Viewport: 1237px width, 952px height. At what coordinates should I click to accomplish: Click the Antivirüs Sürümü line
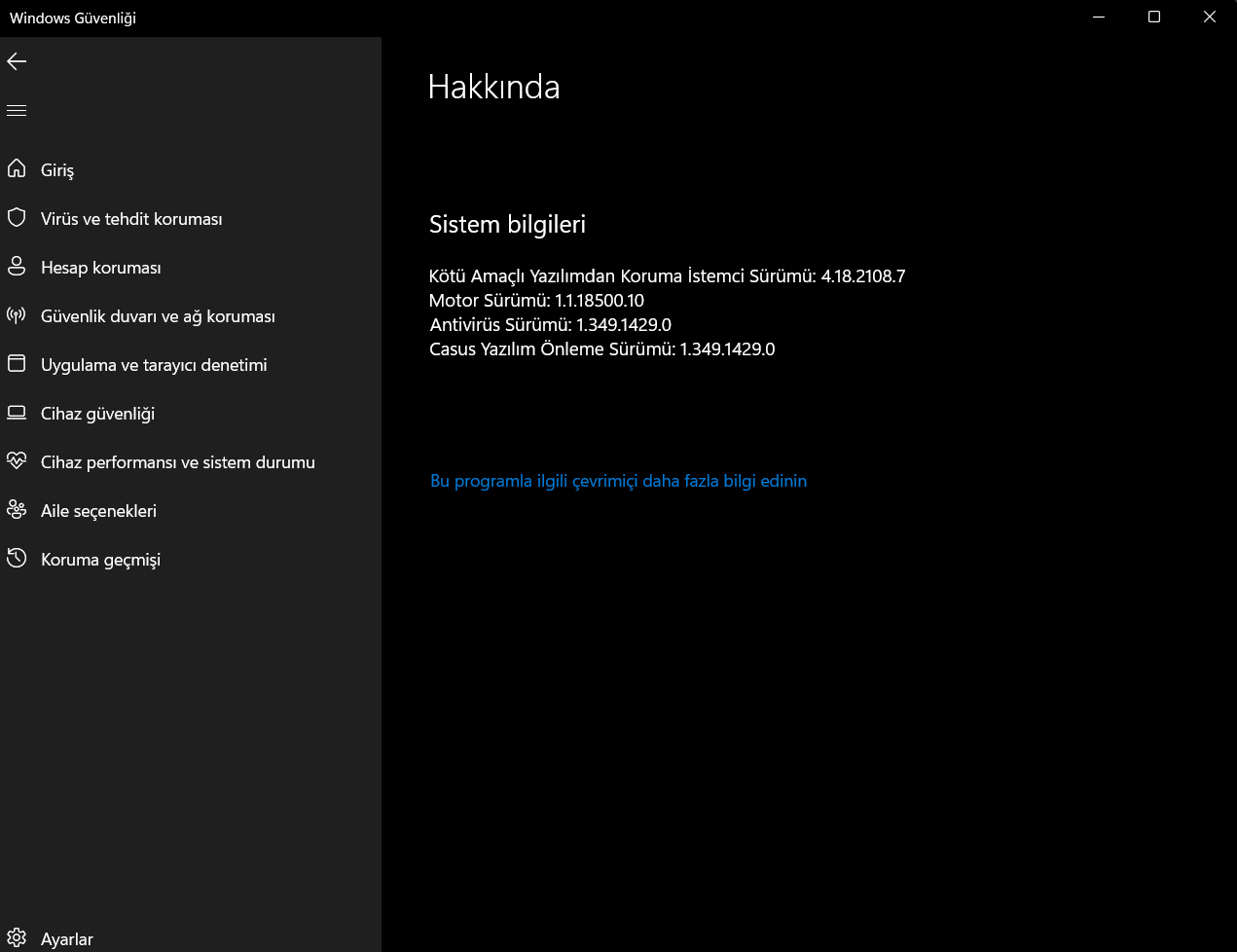coord(550,325)
